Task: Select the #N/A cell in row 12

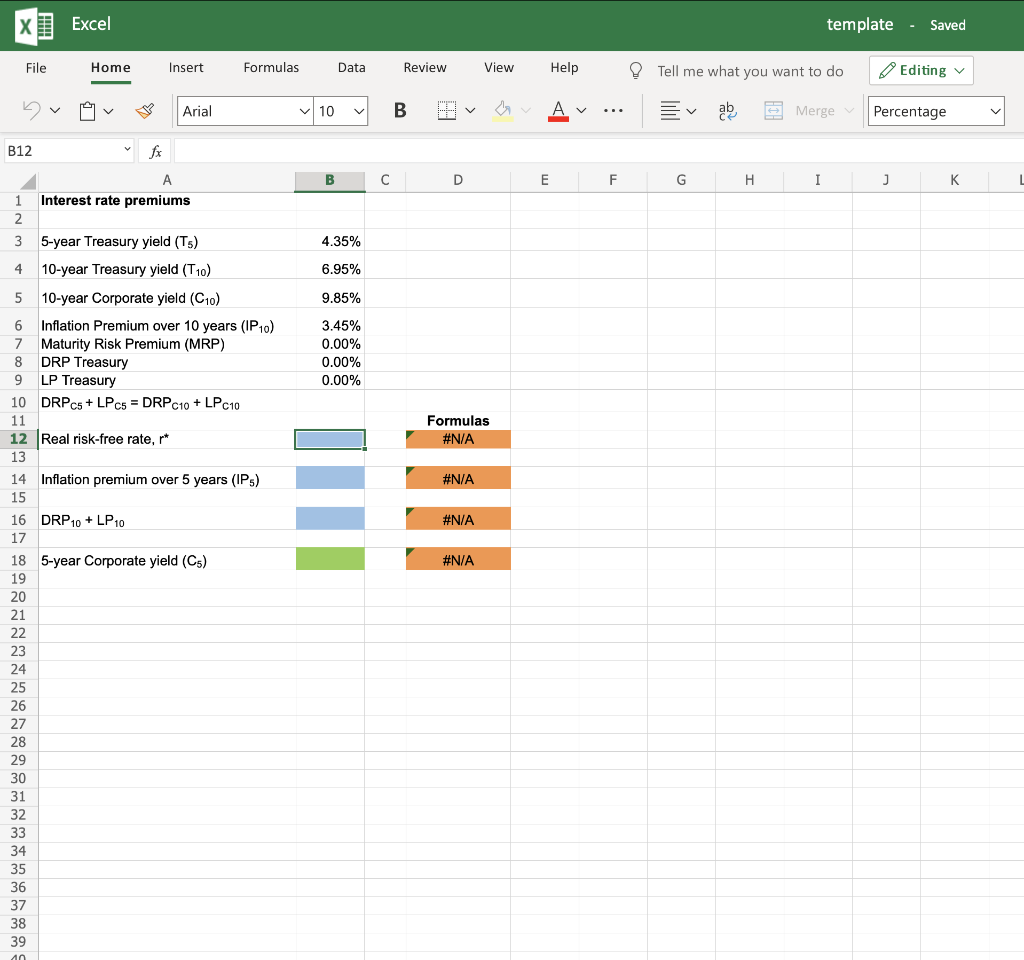Action: (x=458, y=439)
